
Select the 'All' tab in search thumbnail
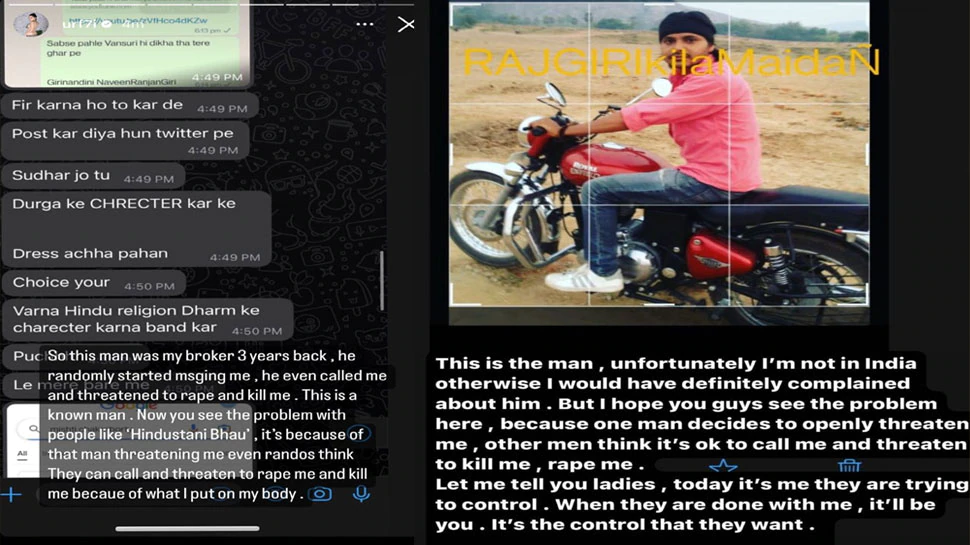22,454
